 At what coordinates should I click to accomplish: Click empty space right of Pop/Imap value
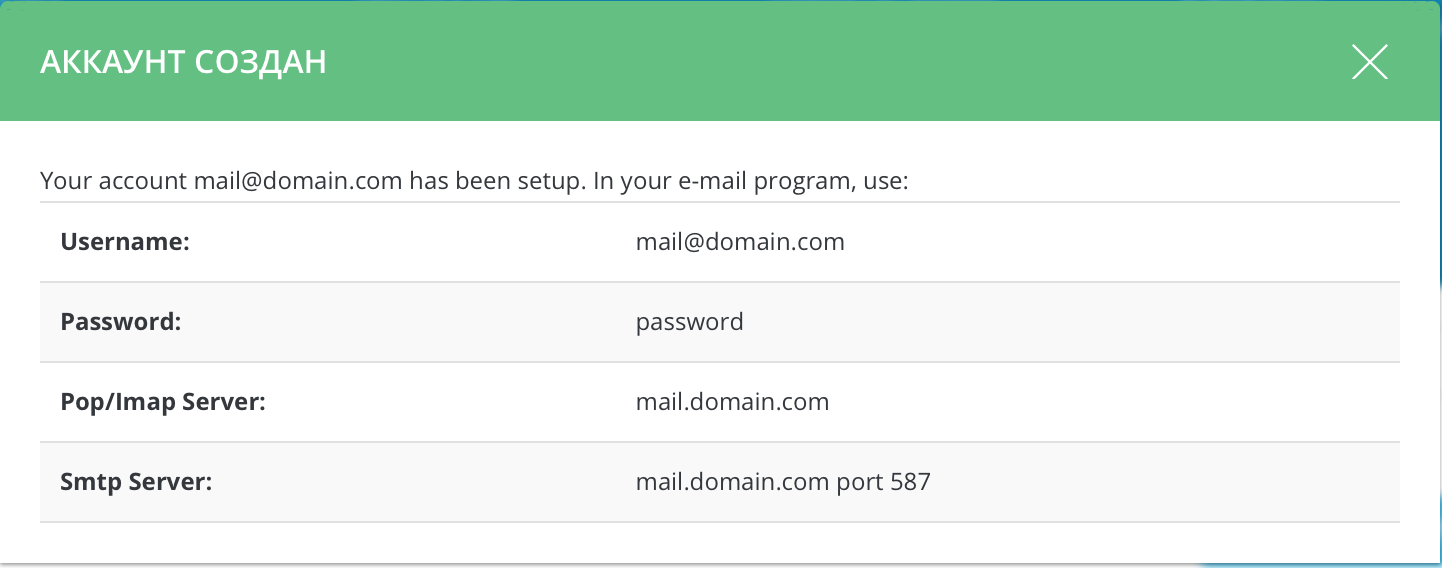tap(1100, 402)
